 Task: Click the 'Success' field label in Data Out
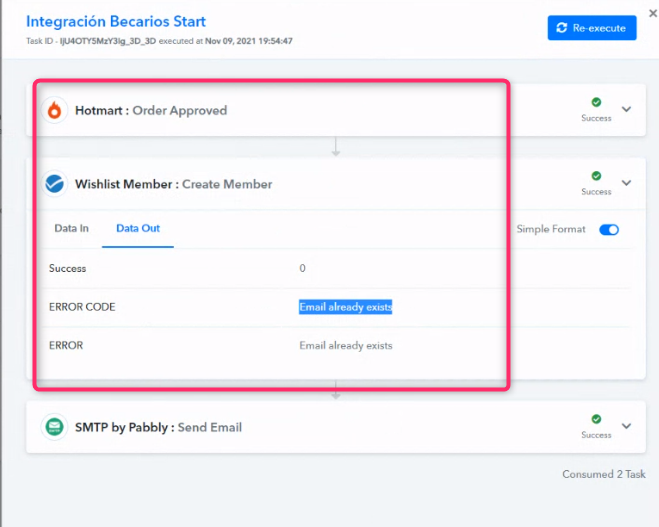pos(67,268)
